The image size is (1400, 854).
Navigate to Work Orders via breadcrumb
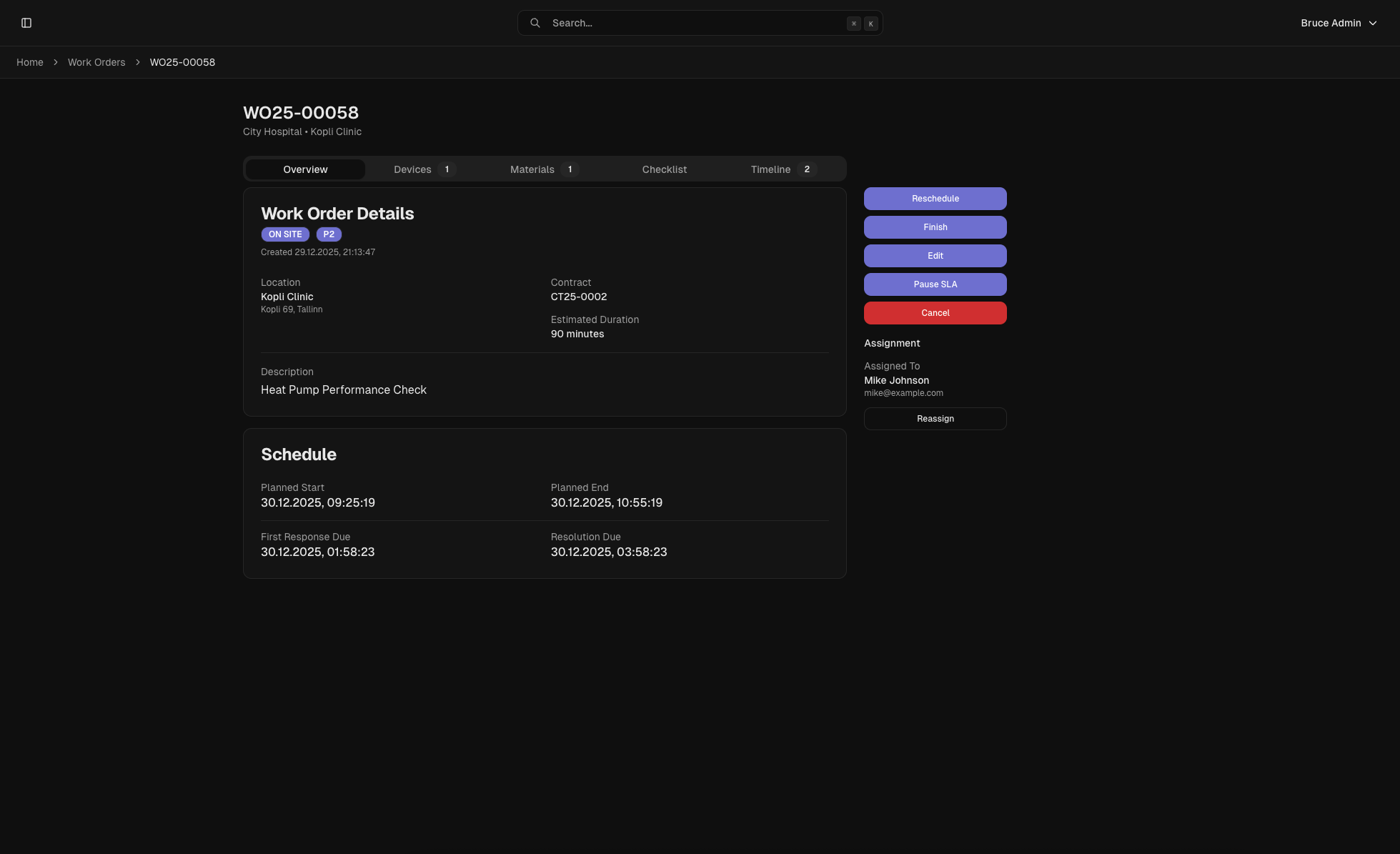[x=96, y=62]
